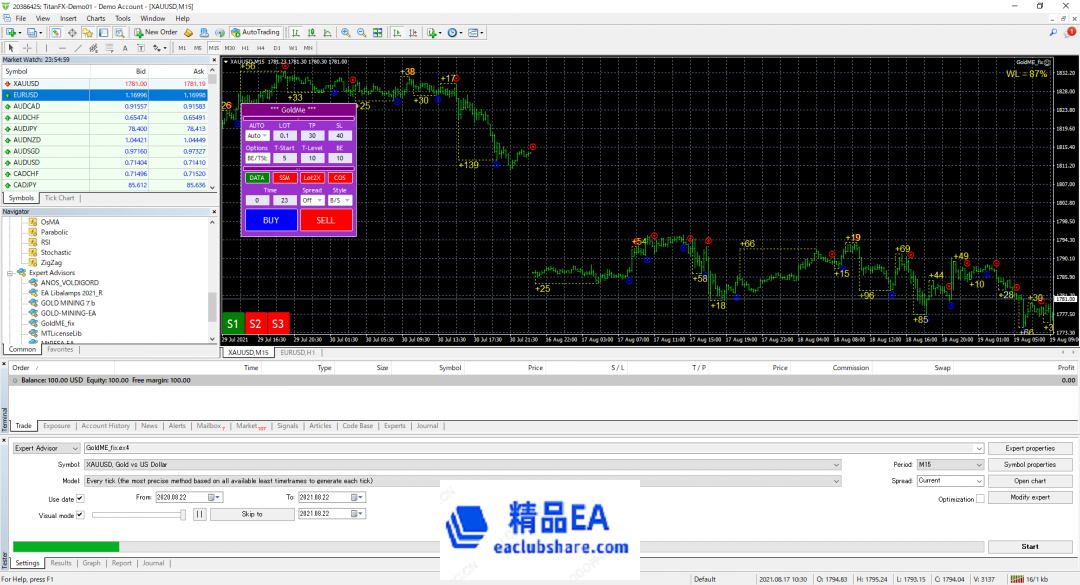Open the Period M15 dropdown
Image resolution: width=1080 pixels, height=585 pixels.
coord(950,464)
